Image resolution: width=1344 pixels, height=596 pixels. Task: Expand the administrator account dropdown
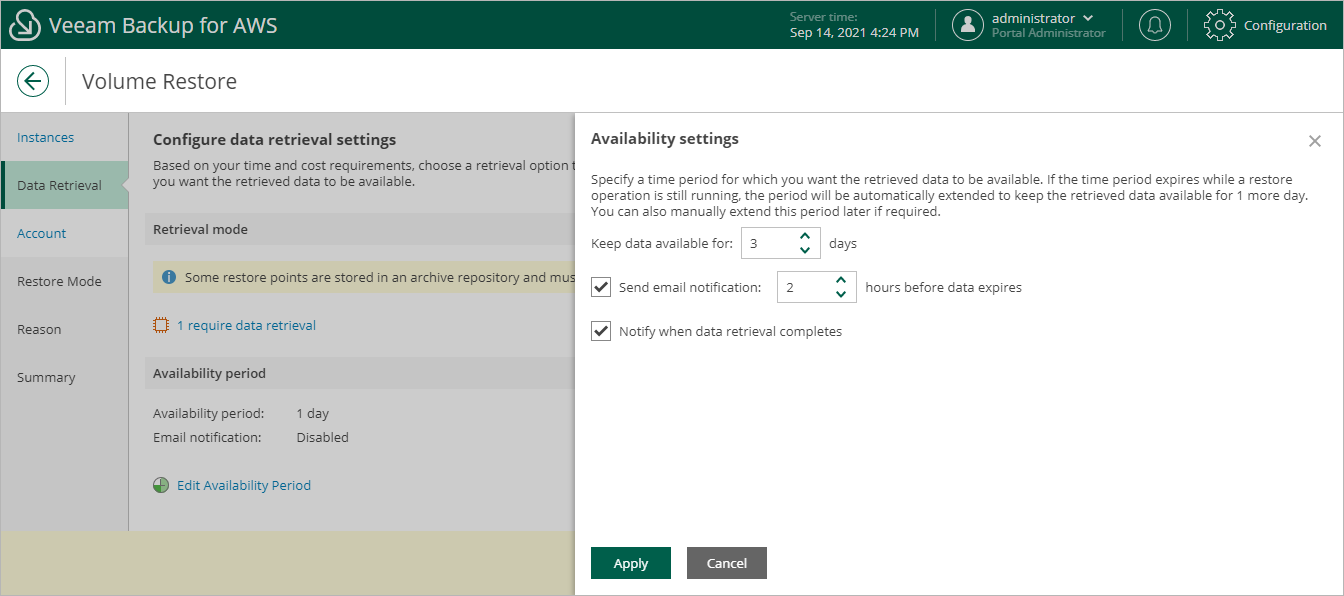(x=1088, y=18)
